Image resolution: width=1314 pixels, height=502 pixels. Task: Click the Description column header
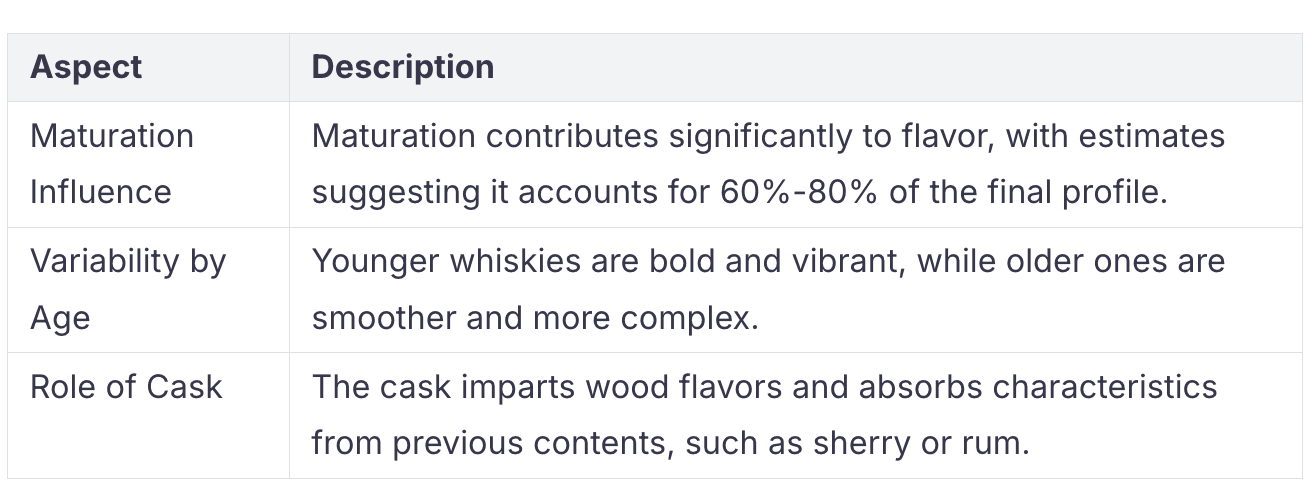pos(403,67)
